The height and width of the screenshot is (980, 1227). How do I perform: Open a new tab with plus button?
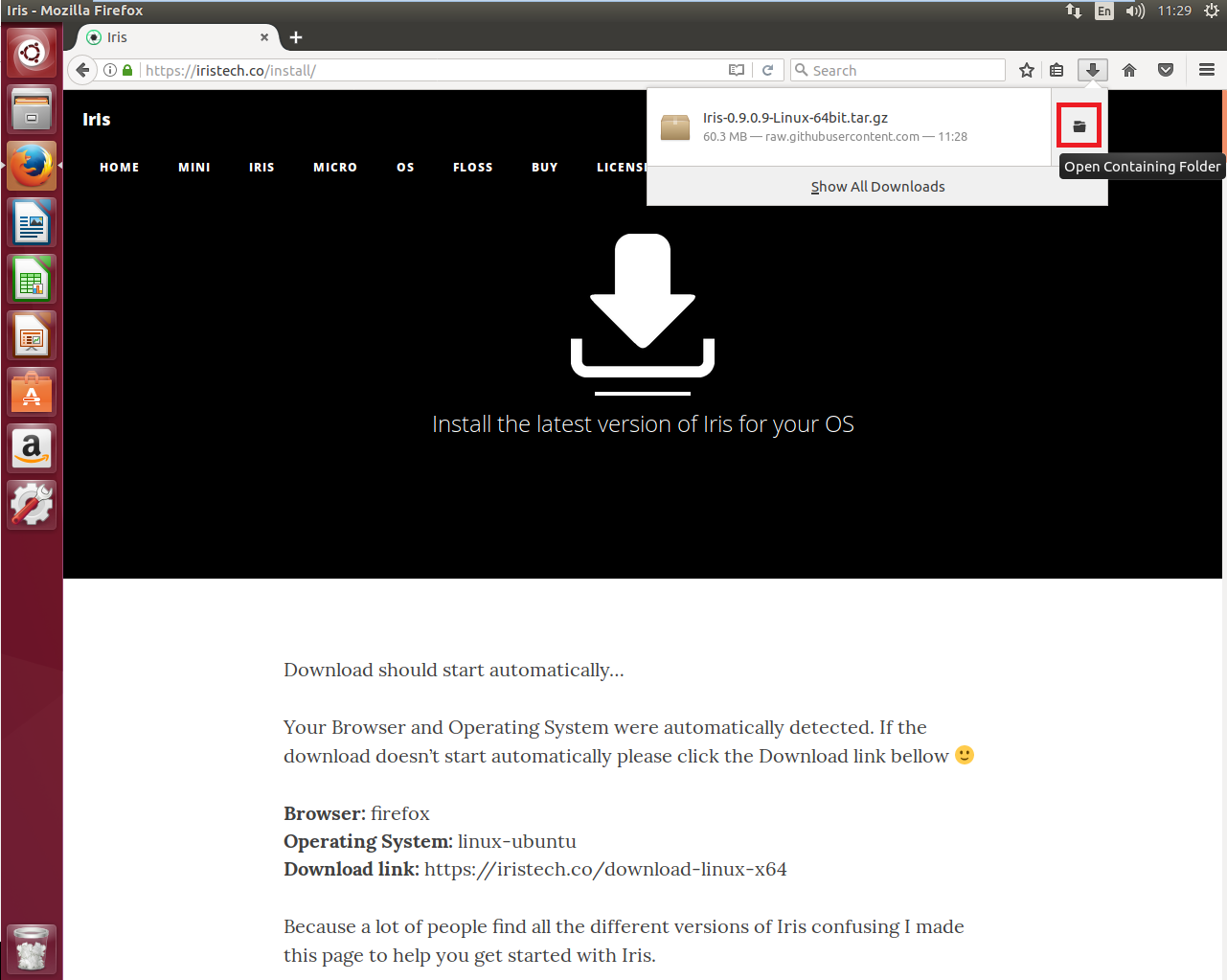click(x=296, y=37)
